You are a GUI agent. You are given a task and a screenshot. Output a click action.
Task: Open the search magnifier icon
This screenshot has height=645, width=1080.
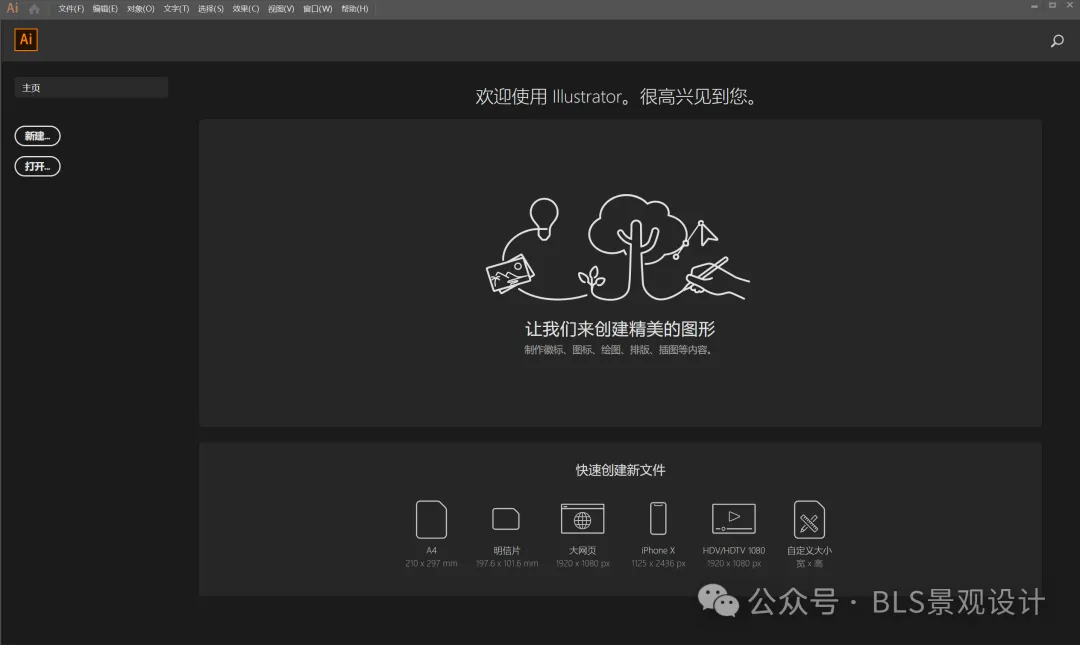[x=1057, y=41]
